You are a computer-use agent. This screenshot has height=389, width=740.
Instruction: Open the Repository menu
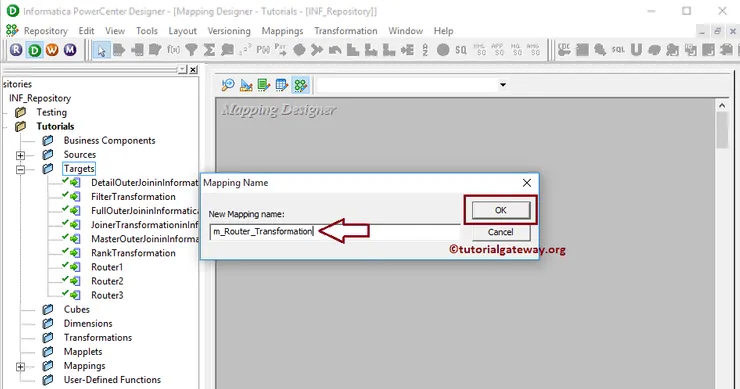(46, 31)
